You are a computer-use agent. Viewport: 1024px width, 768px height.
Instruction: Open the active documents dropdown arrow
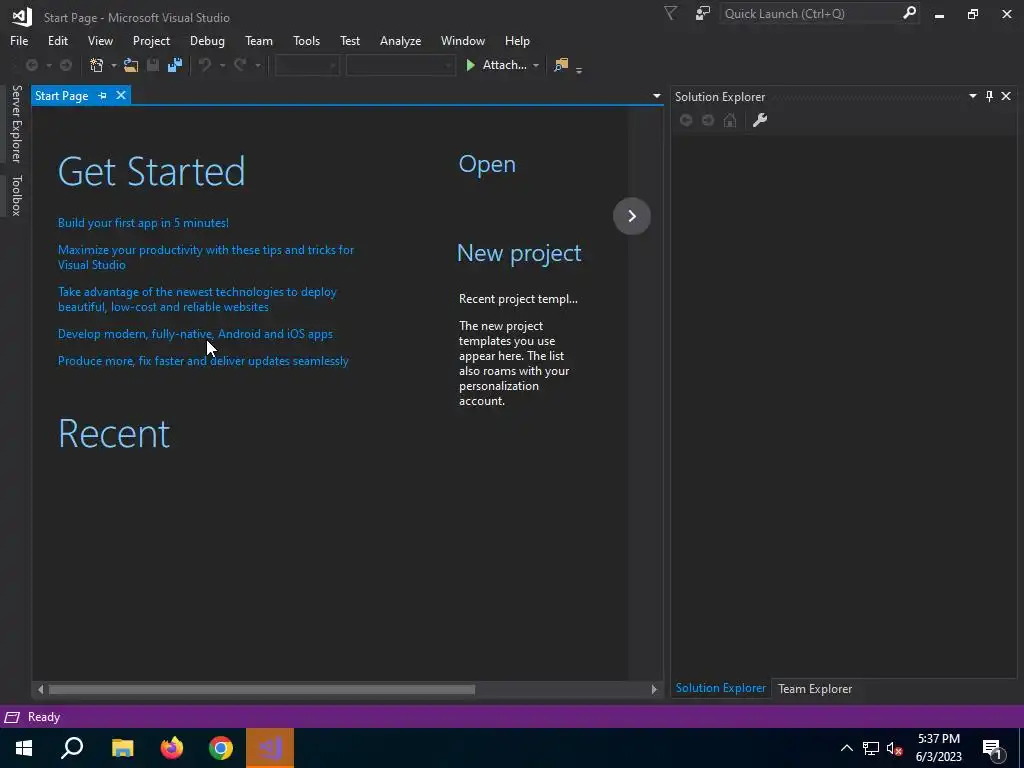click(656, 96)
